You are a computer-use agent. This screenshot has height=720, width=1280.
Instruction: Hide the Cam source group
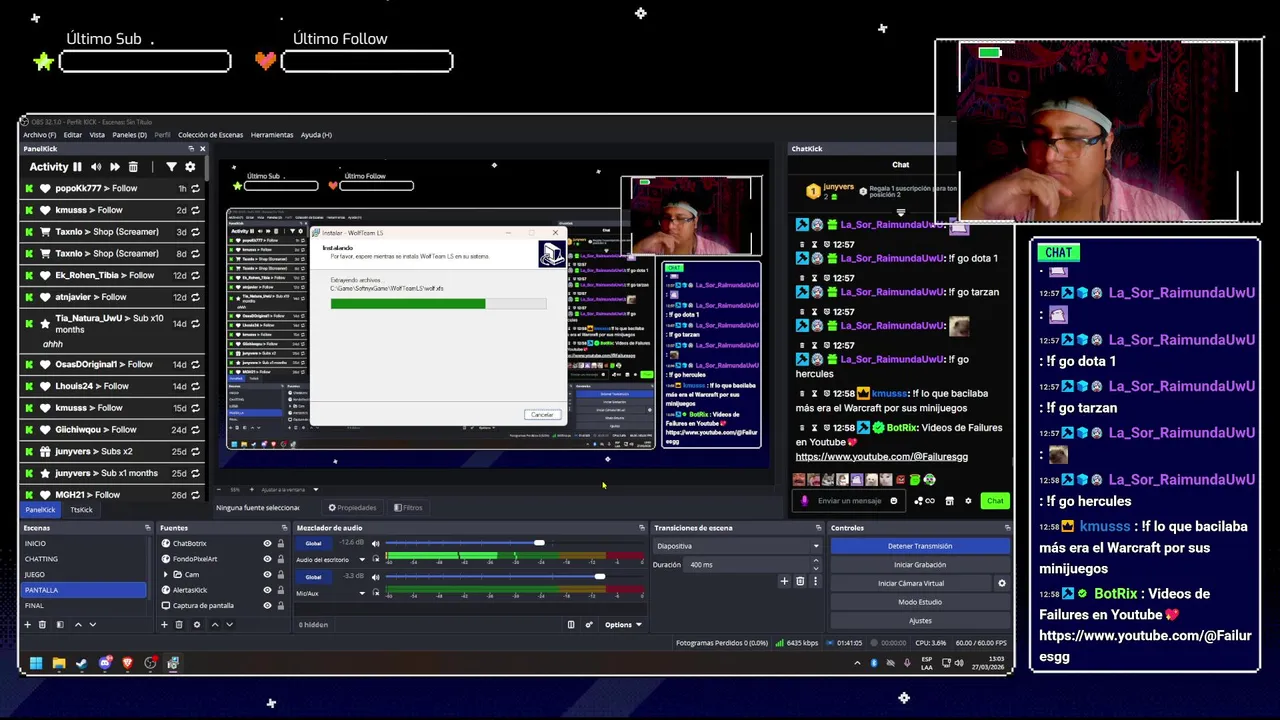click(267, 575)
